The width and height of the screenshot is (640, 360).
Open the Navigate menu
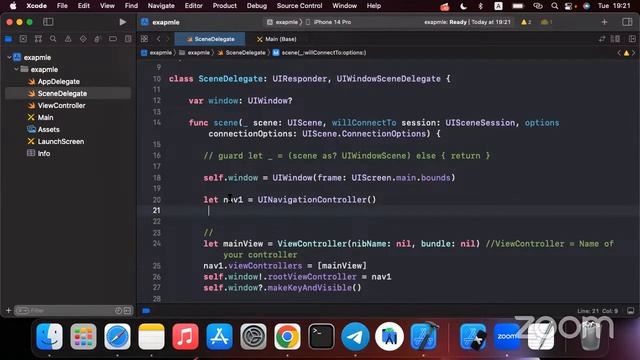coord(161,6)
